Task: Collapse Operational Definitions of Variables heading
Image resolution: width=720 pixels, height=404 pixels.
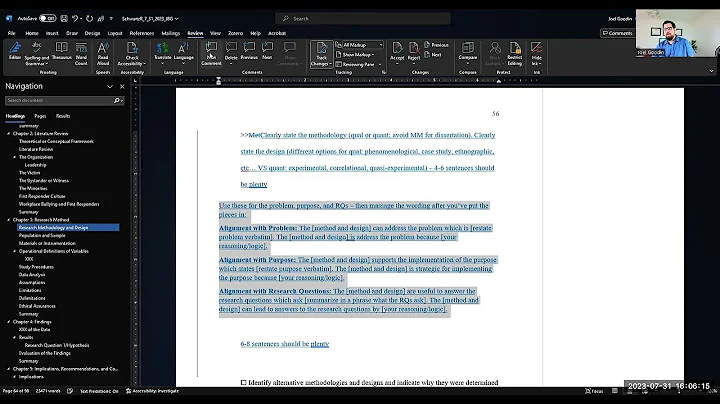Action: click(x=14, y=251)
